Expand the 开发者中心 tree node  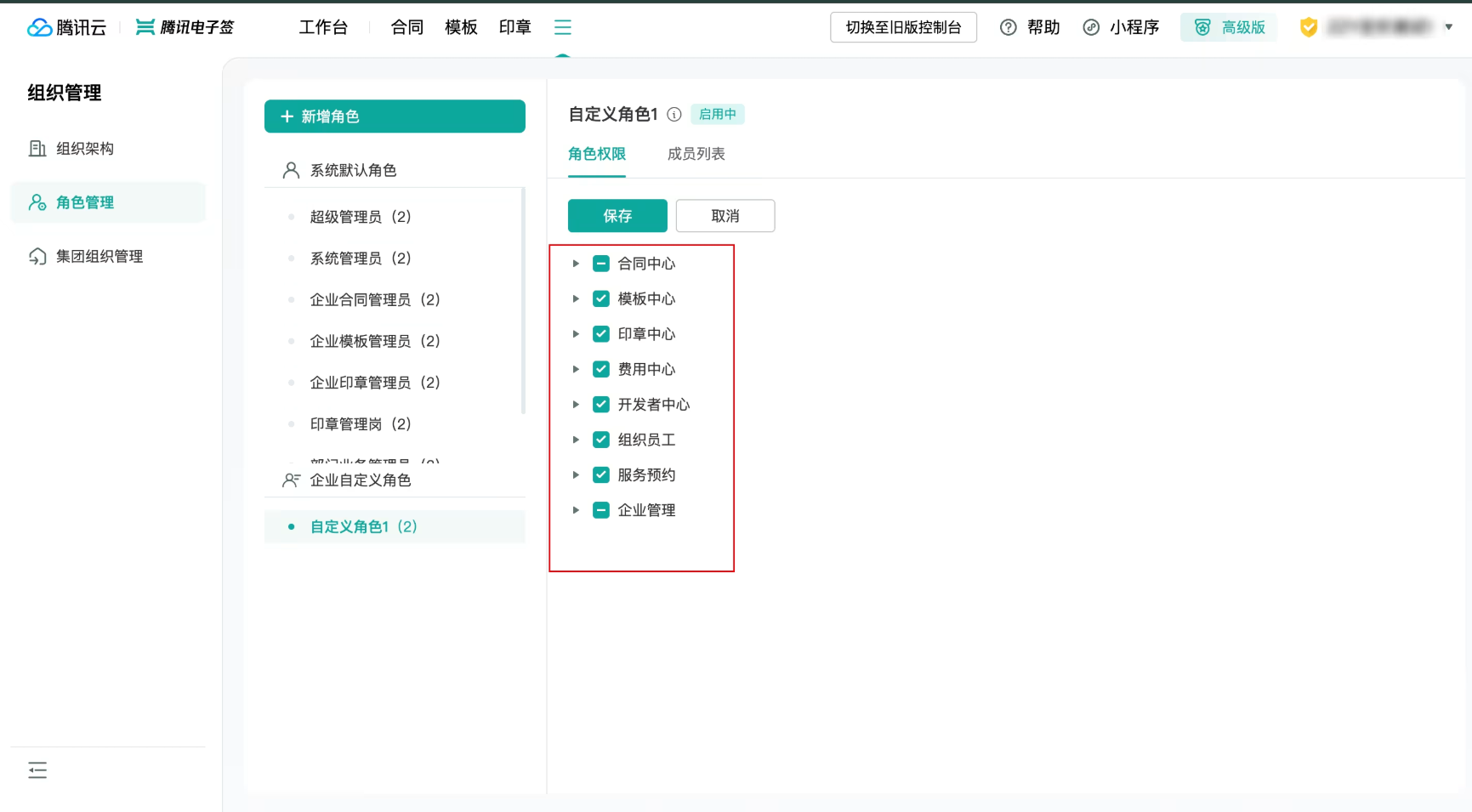(x=576, y=405)
